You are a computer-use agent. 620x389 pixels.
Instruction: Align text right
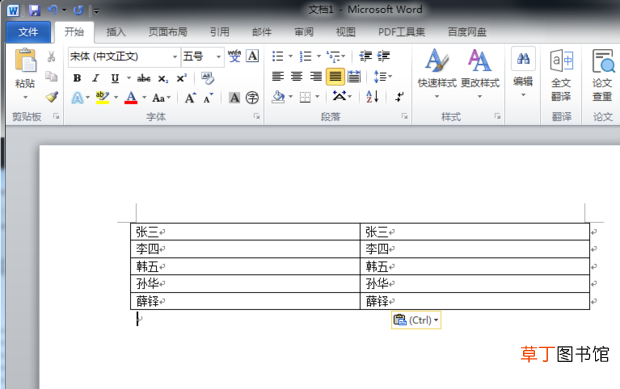pos(316,76)
